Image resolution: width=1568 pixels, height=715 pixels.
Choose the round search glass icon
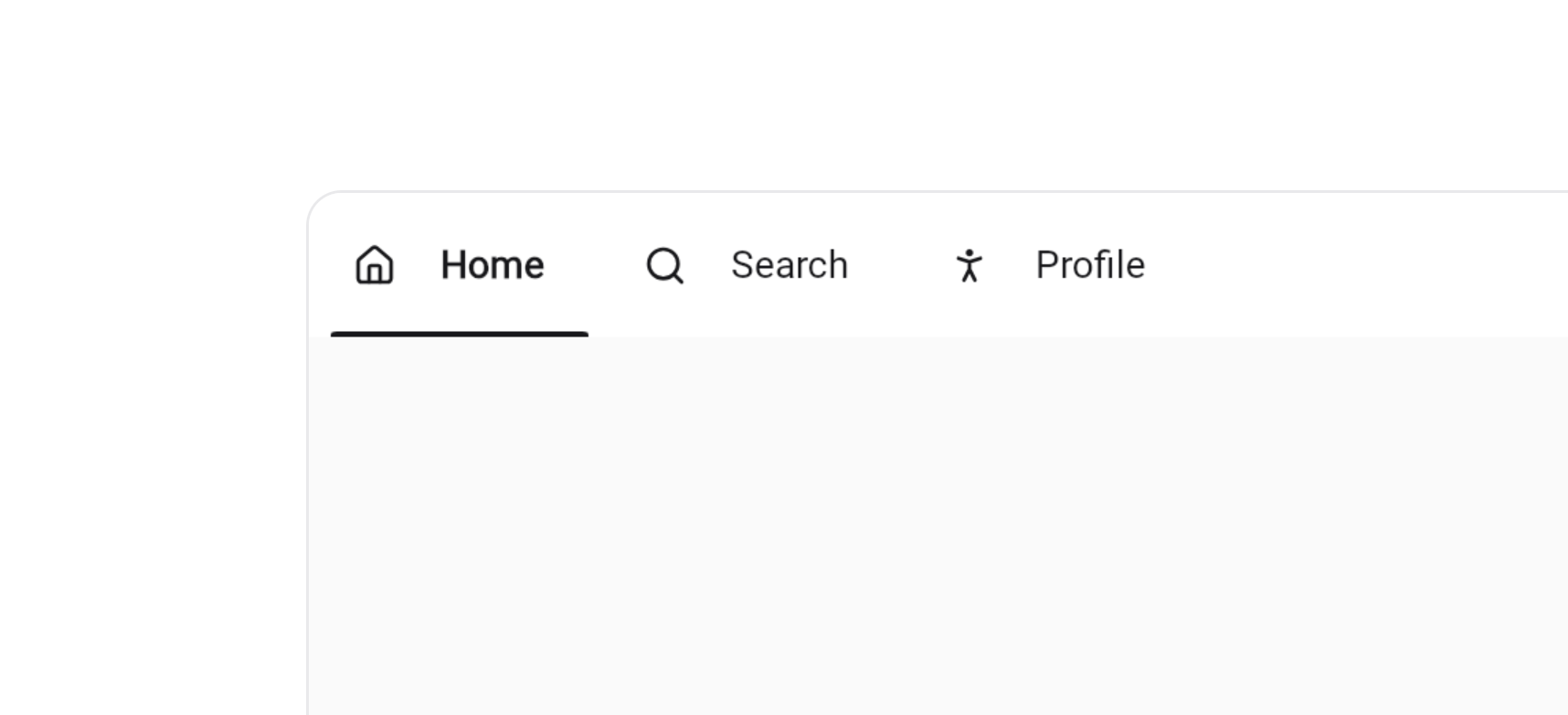664,266
